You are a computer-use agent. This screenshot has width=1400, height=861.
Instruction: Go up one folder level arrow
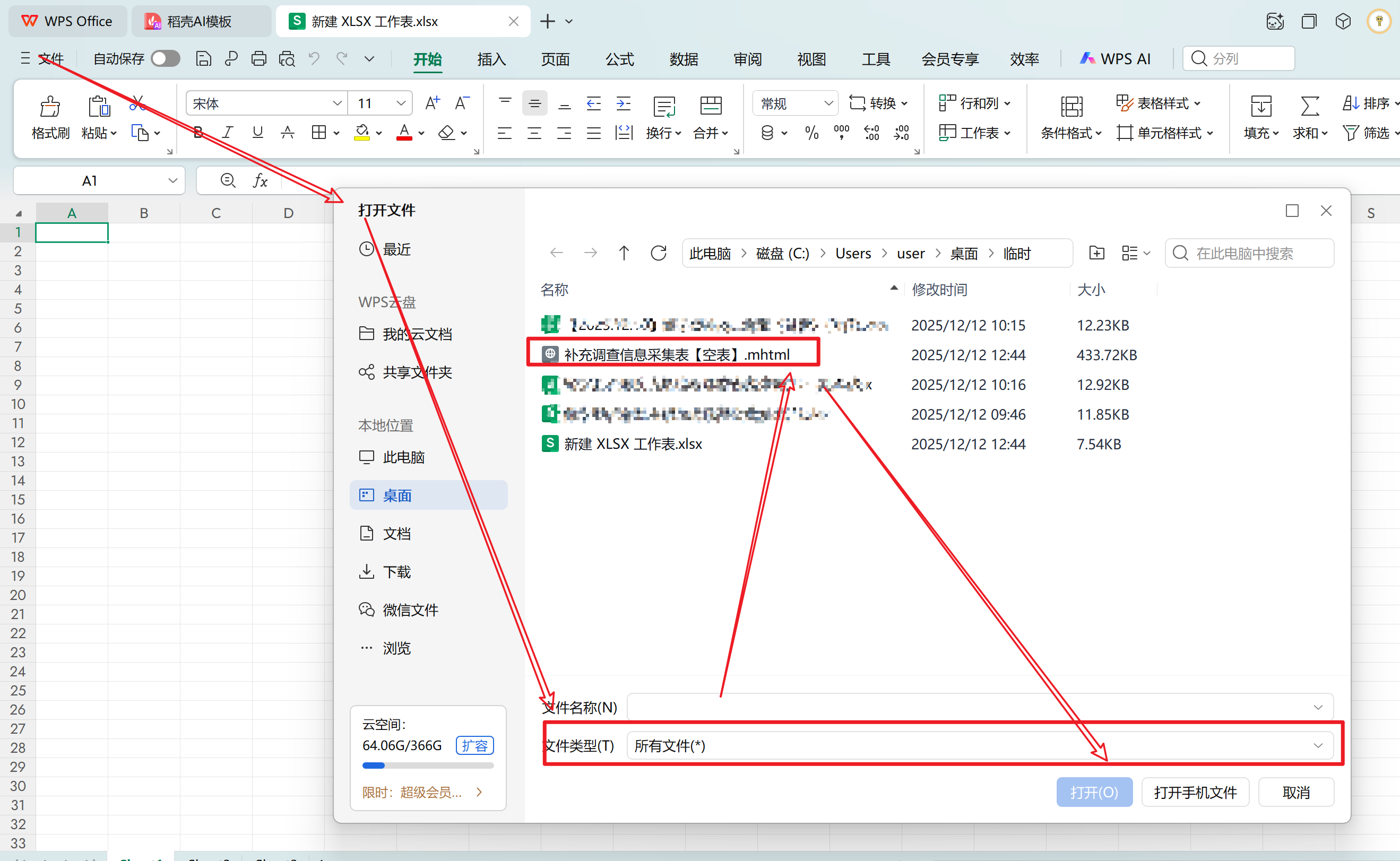click(x=624, y=253)
